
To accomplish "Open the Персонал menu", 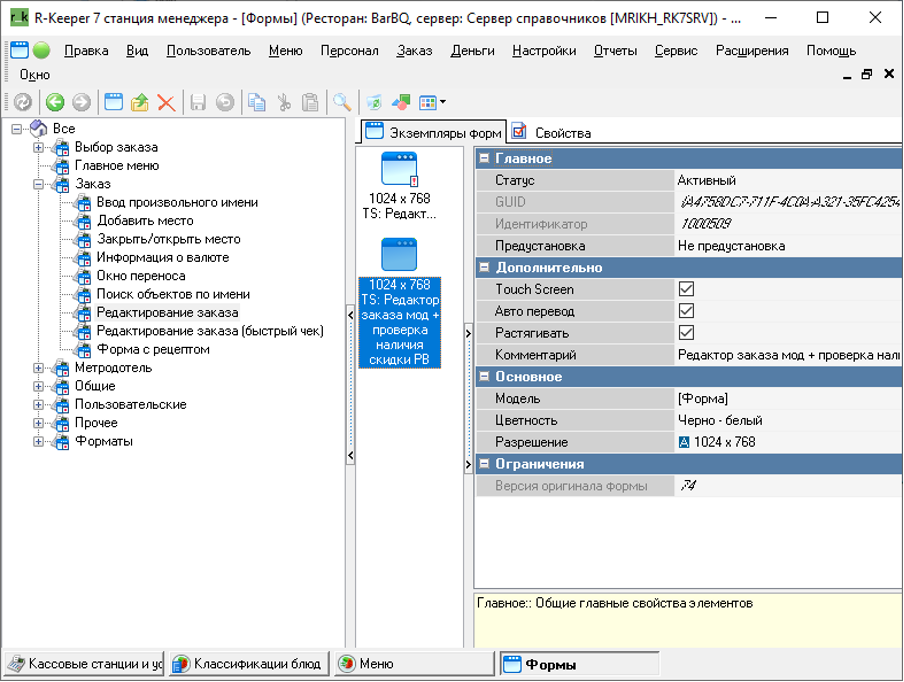I will (349, 51).
